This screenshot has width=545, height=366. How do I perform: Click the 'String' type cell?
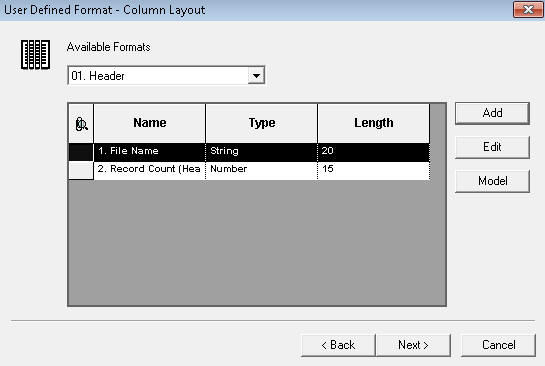click(262, 152)
